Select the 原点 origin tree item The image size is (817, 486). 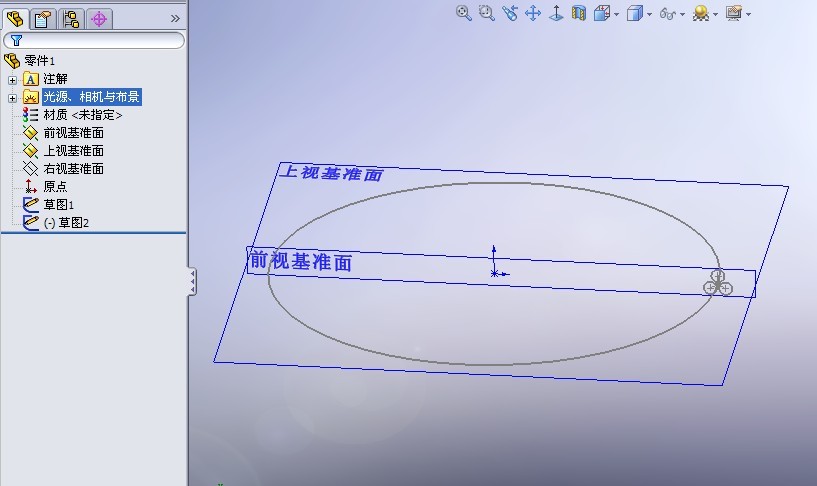point(55,186)
